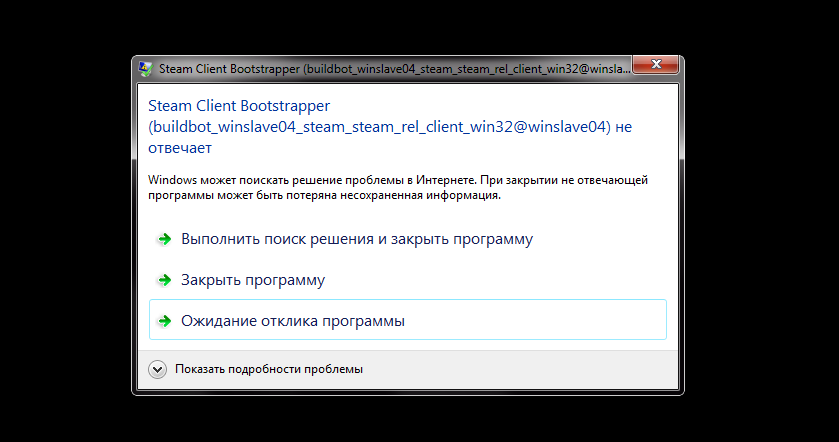Pick "Ожидание отклика программы" to keep waiting
The width and height of the screenshot is (839, 442).
click(x=292, y=321)
